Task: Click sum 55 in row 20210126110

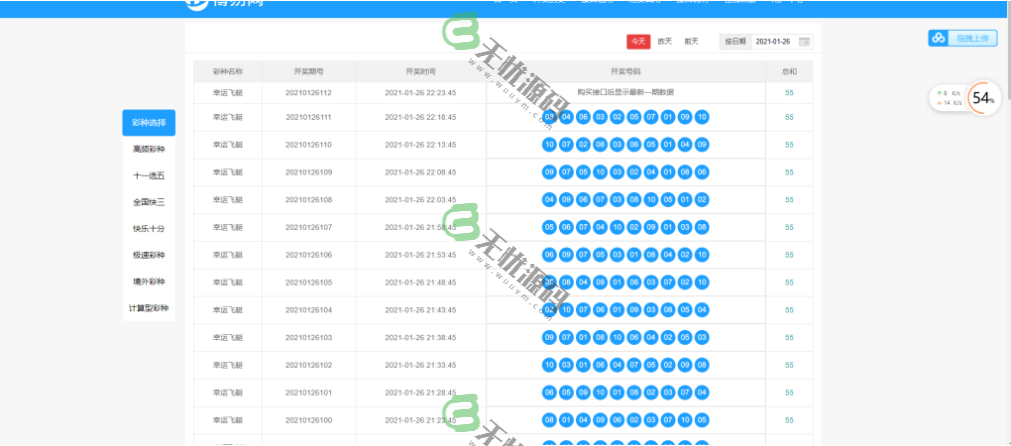Action: pyautogui.click(x=789, y=145)
